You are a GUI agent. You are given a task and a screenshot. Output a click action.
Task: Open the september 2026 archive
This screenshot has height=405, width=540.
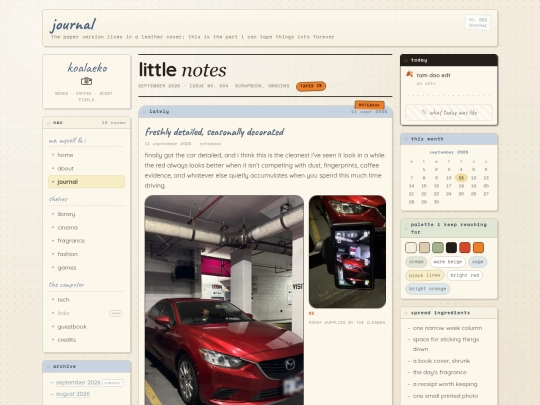tap(78, 383)
